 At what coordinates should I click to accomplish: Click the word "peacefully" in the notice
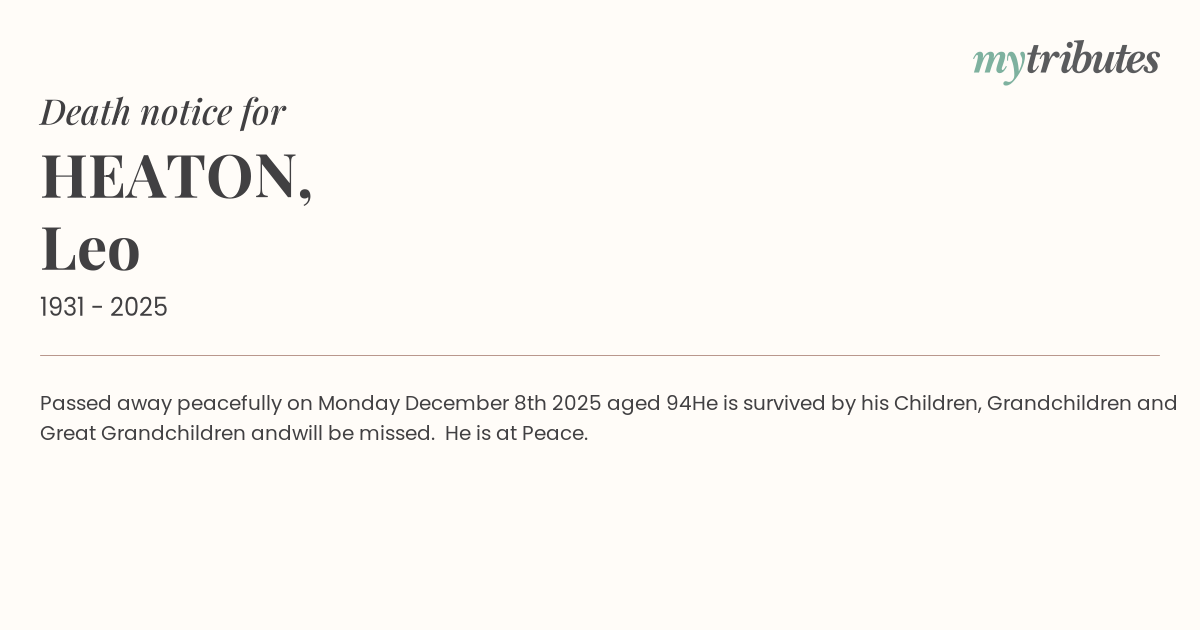[x=229, y=403]
